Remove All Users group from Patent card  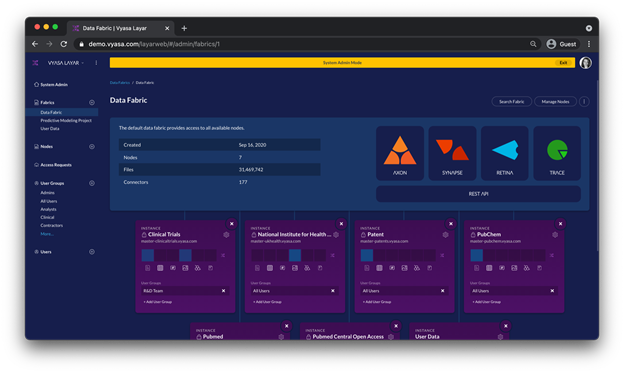click(x=443, y=291)
